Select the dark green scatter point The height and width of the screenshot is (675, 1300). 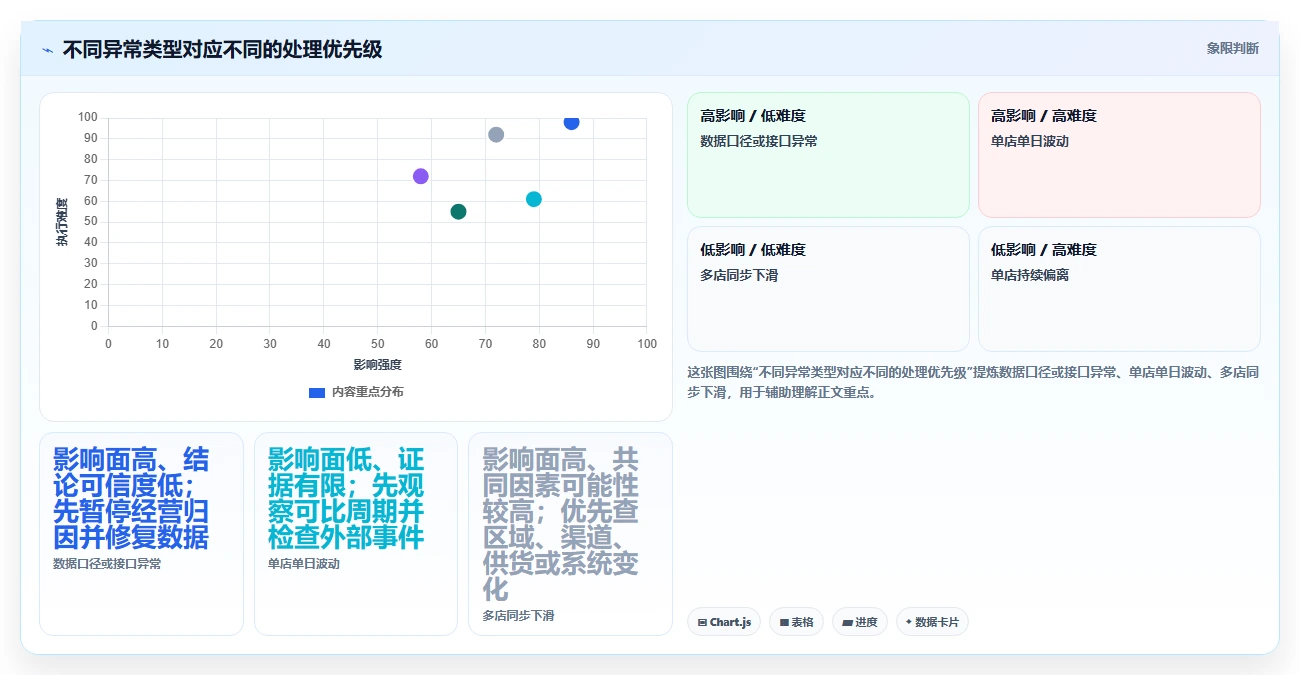point(458,211)
